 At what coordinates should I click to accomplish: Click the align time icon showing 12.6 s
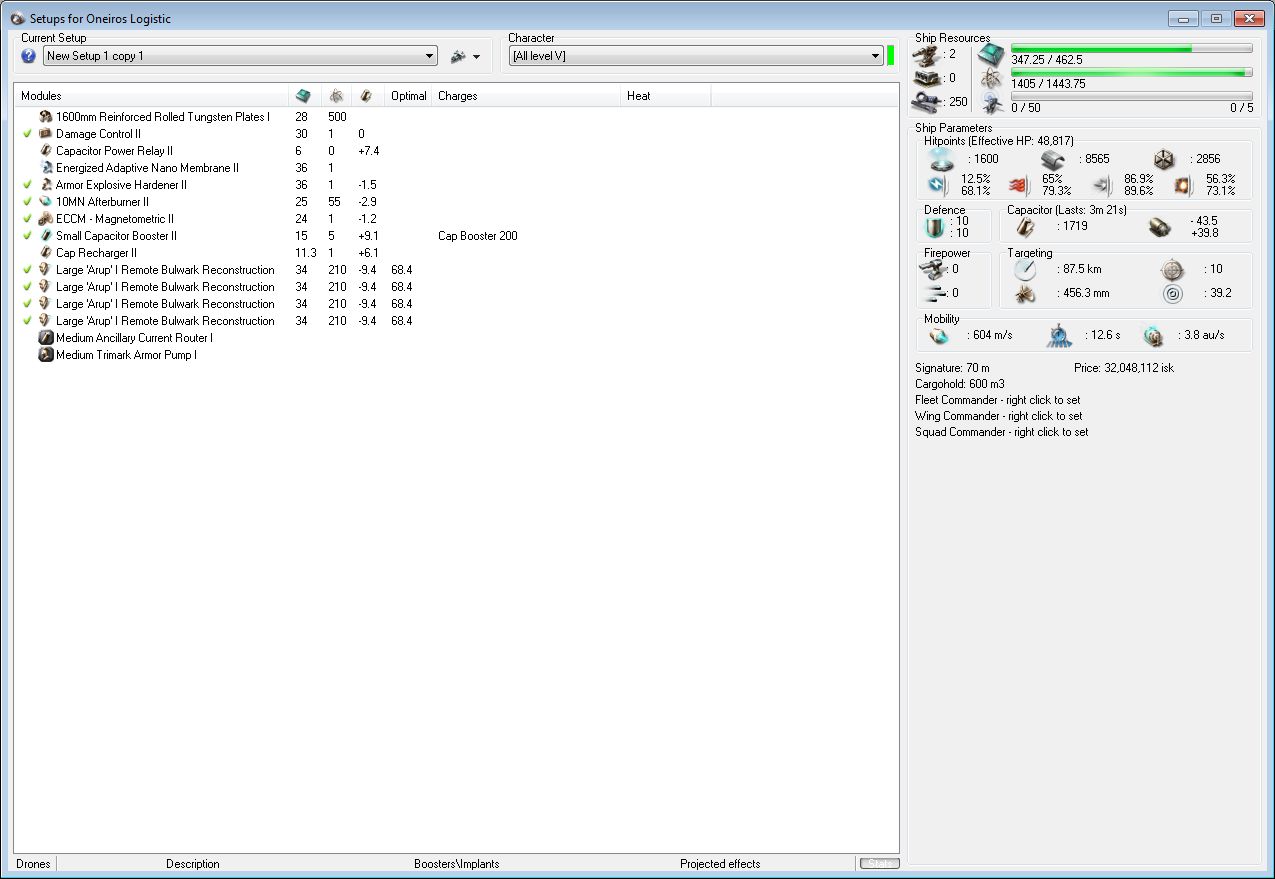1059,335
